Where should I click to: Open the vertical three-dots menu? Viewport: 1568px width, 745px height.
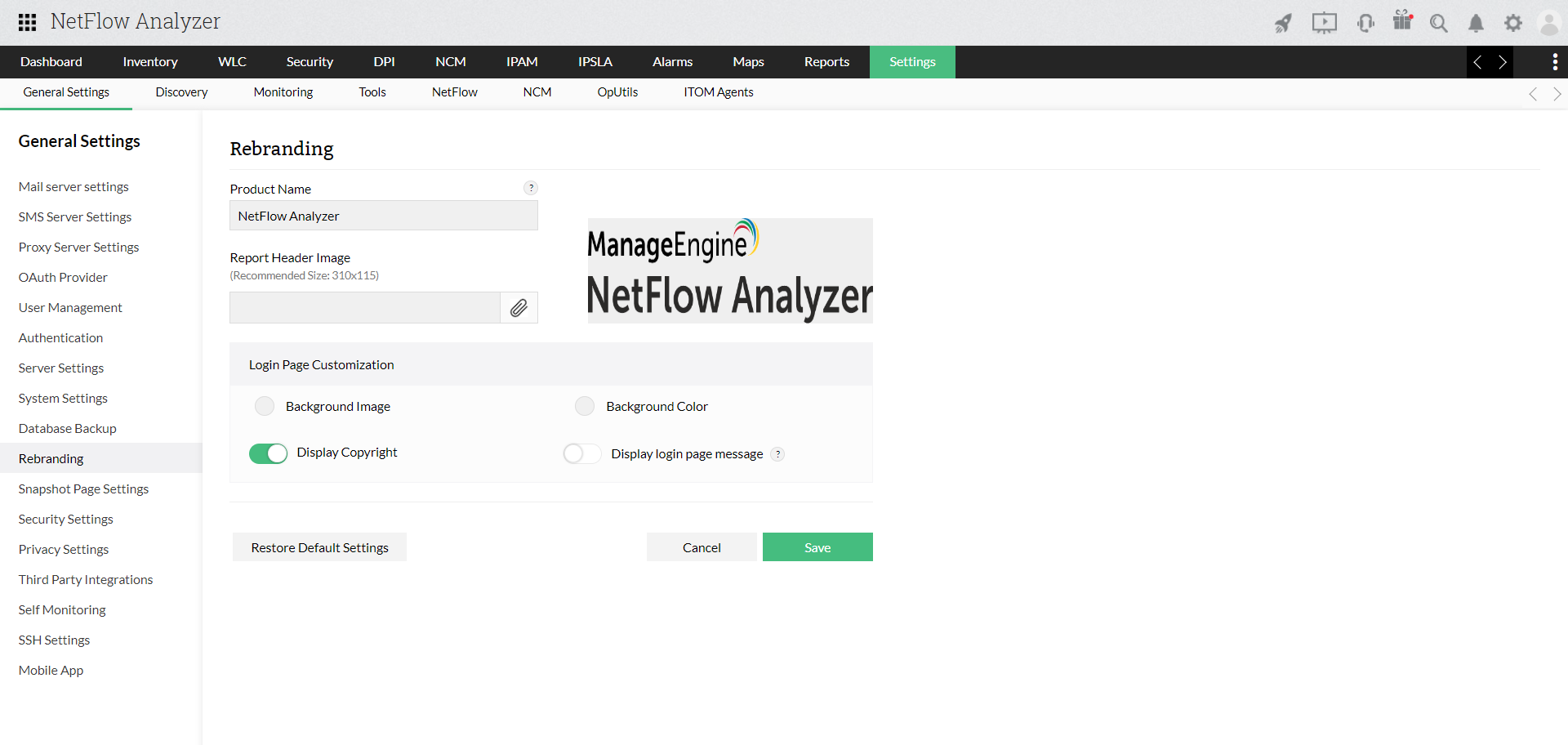(1555, 62)
